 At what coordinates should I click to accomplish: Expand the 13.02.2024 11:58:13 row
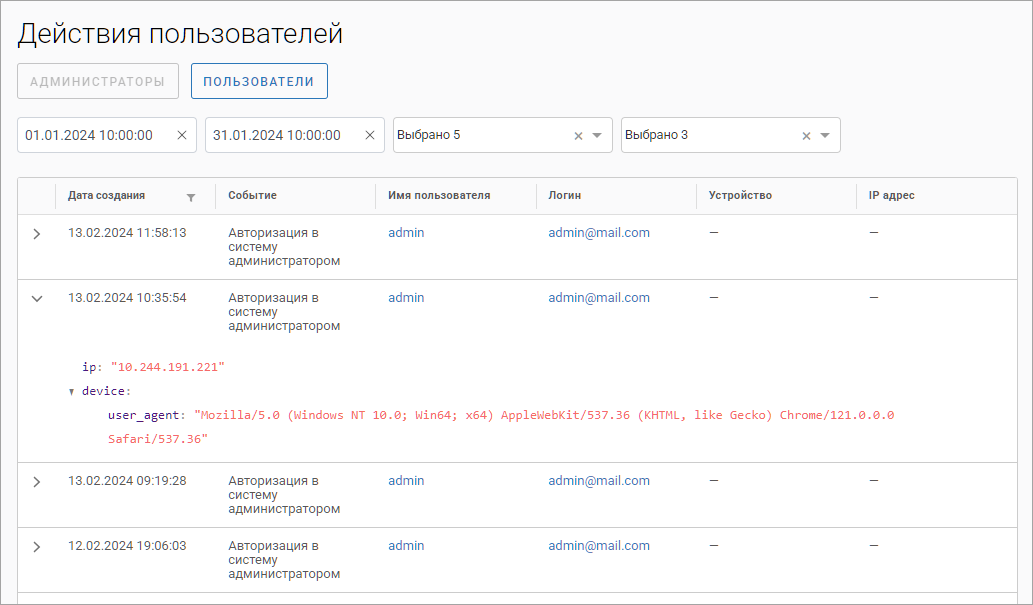(x=37, y=234)
